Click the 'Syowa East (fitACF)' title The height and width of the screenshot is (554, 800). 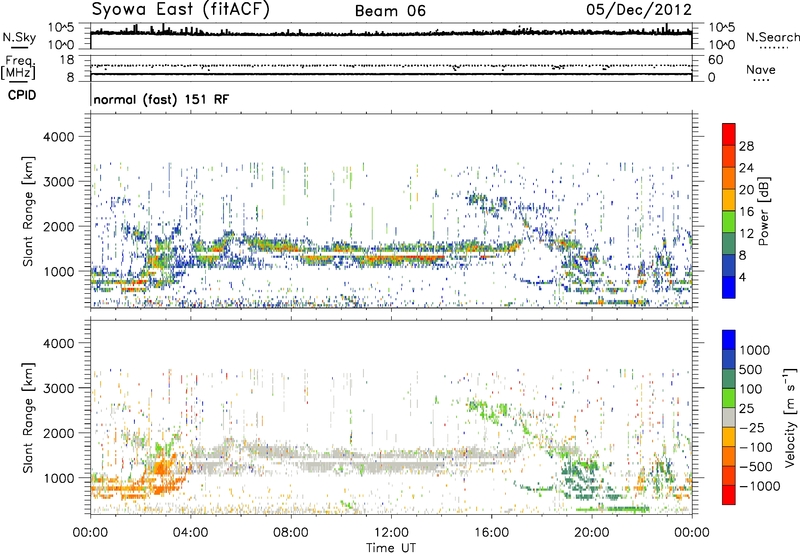pyautogui.click(x=180, y=10)
